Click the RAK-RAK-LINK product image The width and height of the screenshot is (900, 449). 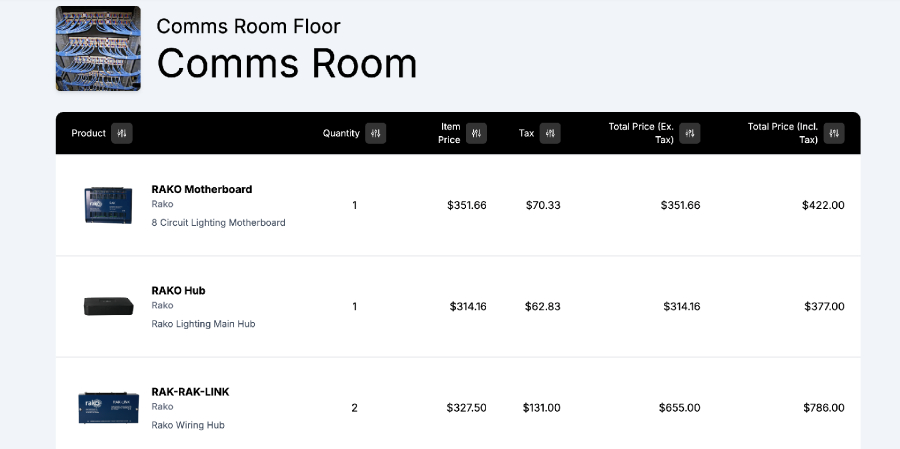pyautogui.click(x=108, y=408)
